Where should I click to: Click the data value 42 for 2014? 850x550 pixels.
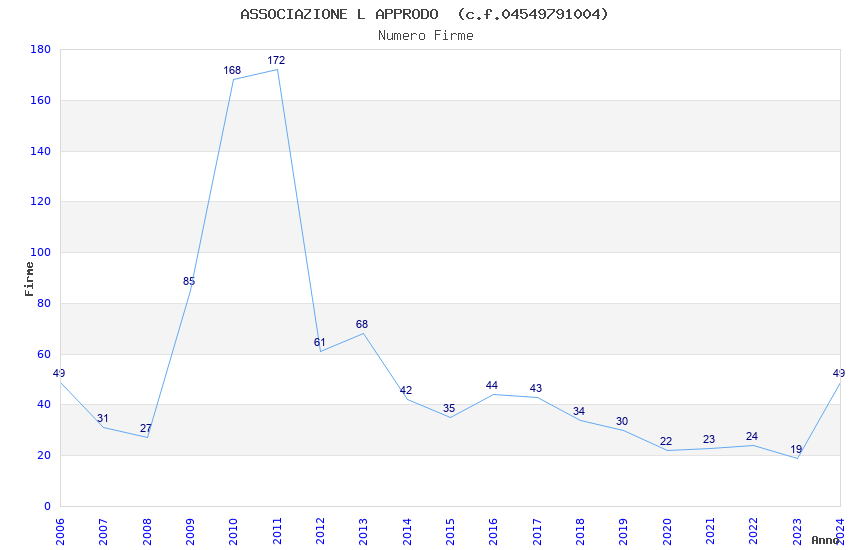406,391
